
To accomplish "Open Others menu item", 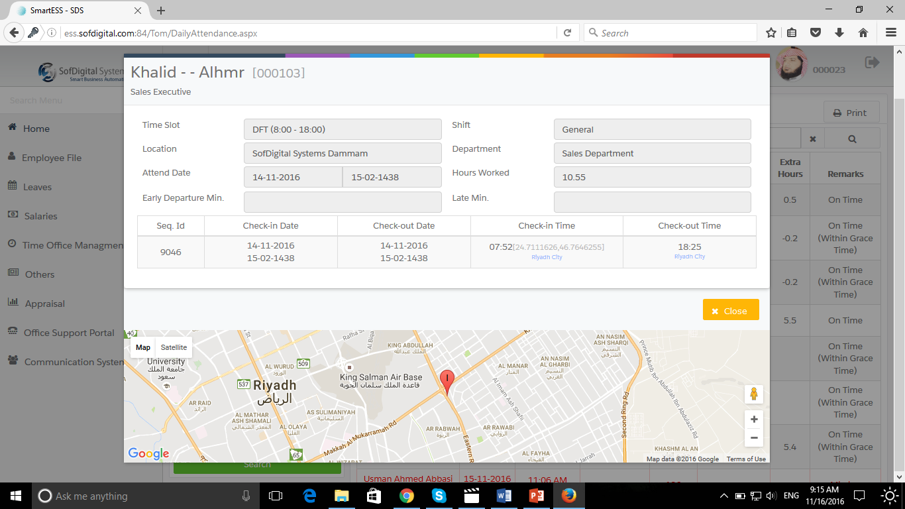I will coord(39,274).
